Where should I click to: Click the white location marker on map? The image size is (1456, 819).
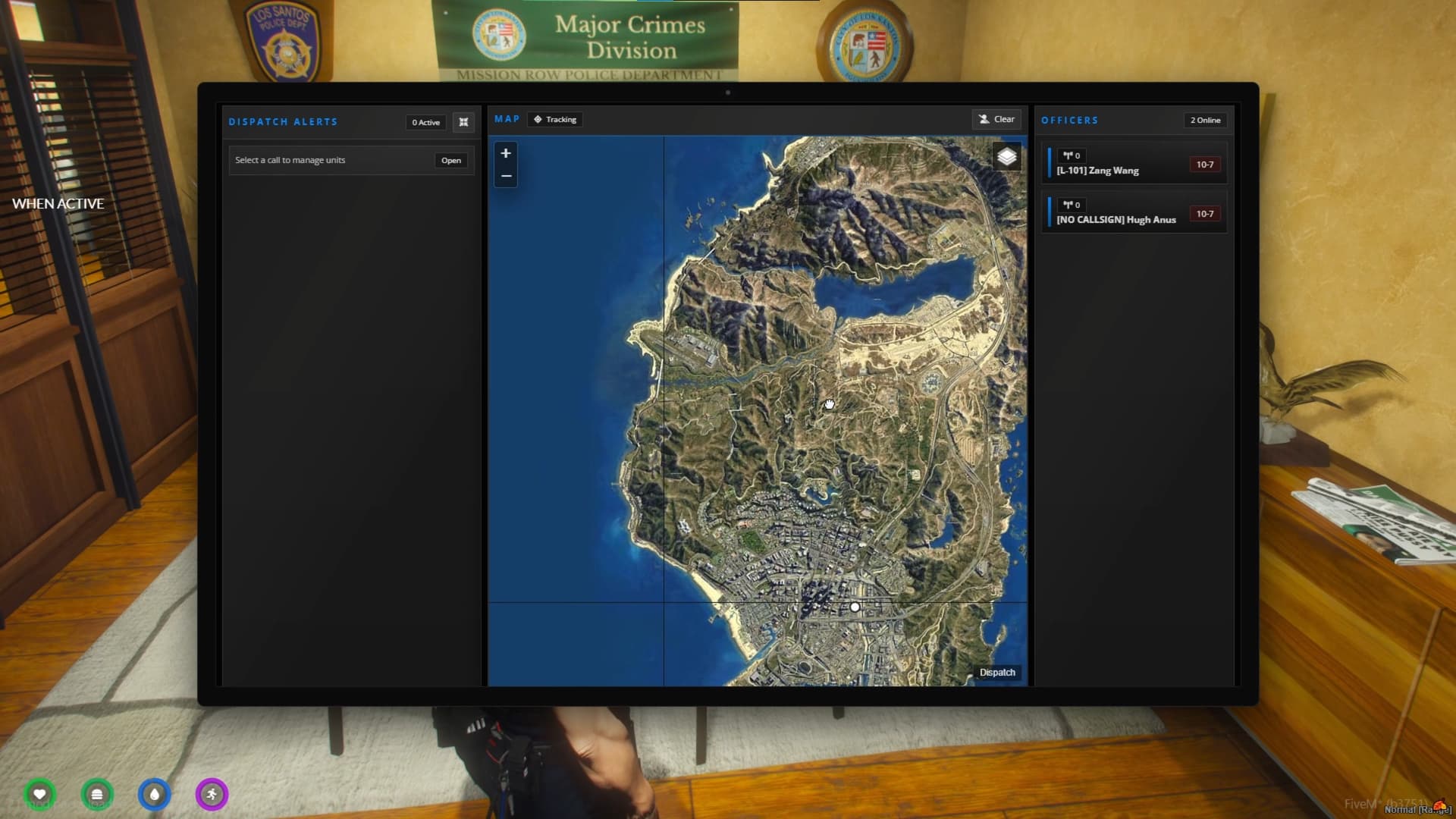855,607
